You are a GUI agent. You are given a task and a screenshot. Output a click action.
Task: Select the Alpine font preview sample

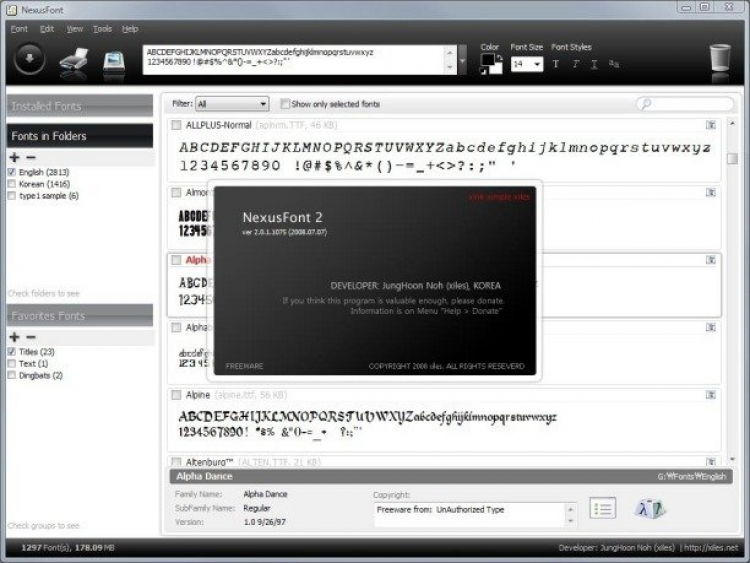367,424
